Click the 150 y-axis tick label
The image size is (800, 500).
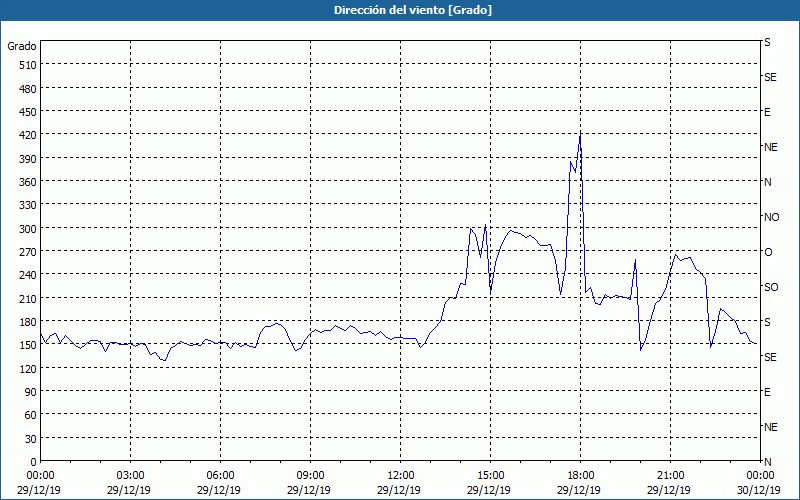(28, 345)
